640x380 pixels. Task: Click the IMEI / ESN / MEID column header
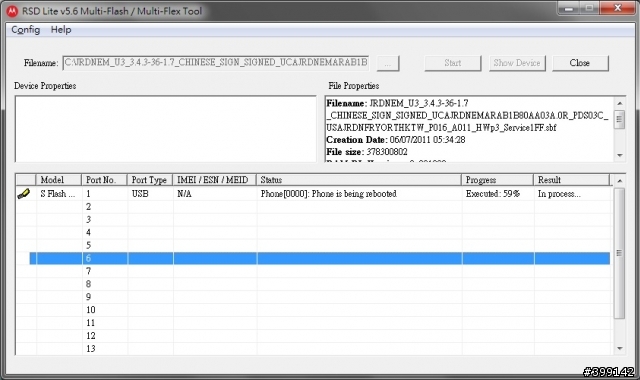click(x=215, y=180)
